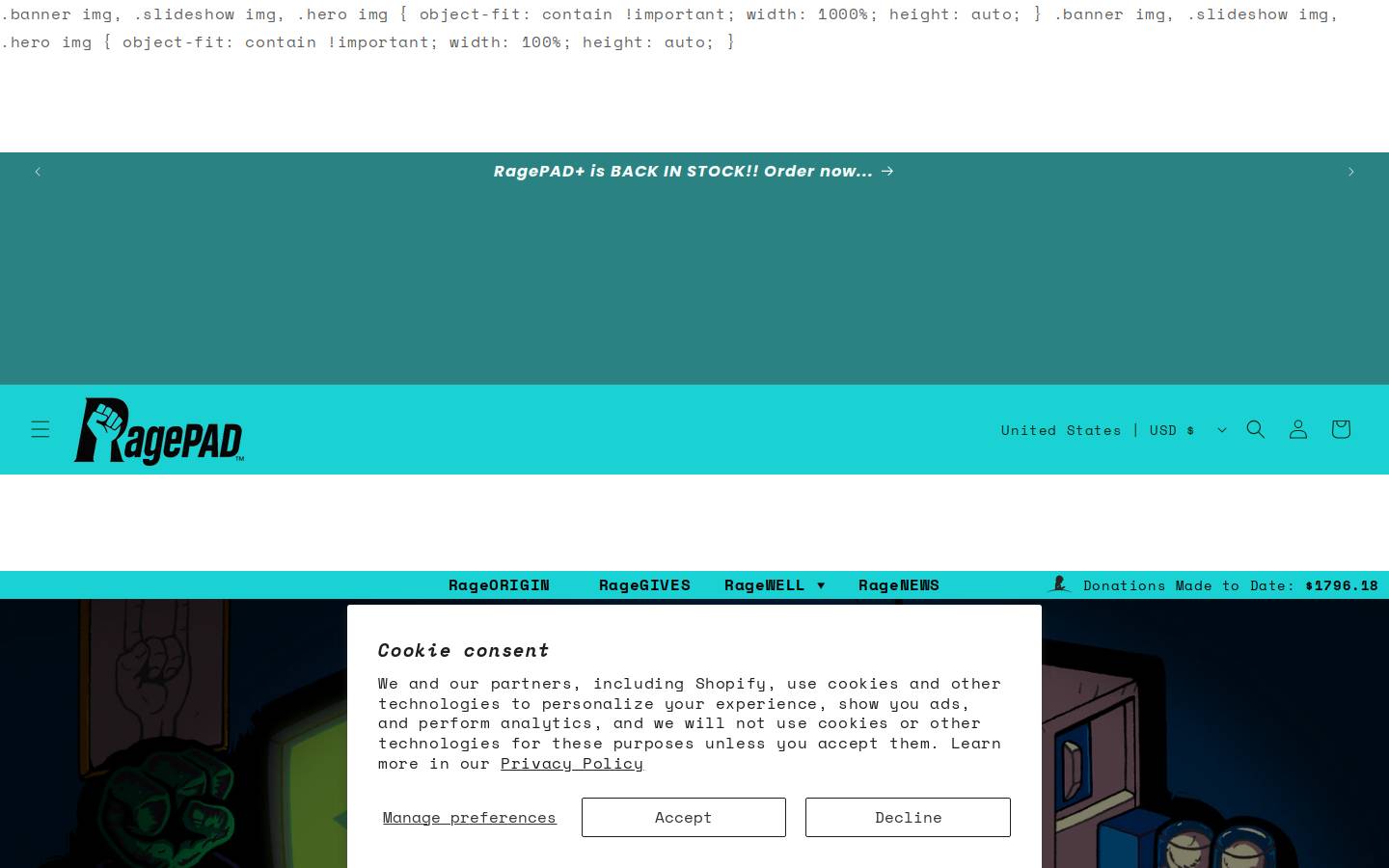Open the search icon in header
Viewport: 1389px width, 868px height.
(1255, 429)
